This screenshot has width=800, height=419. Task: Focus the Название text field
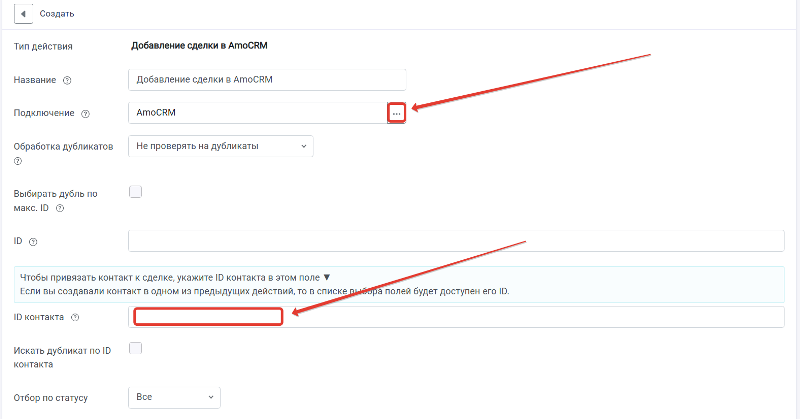(267, 80)
